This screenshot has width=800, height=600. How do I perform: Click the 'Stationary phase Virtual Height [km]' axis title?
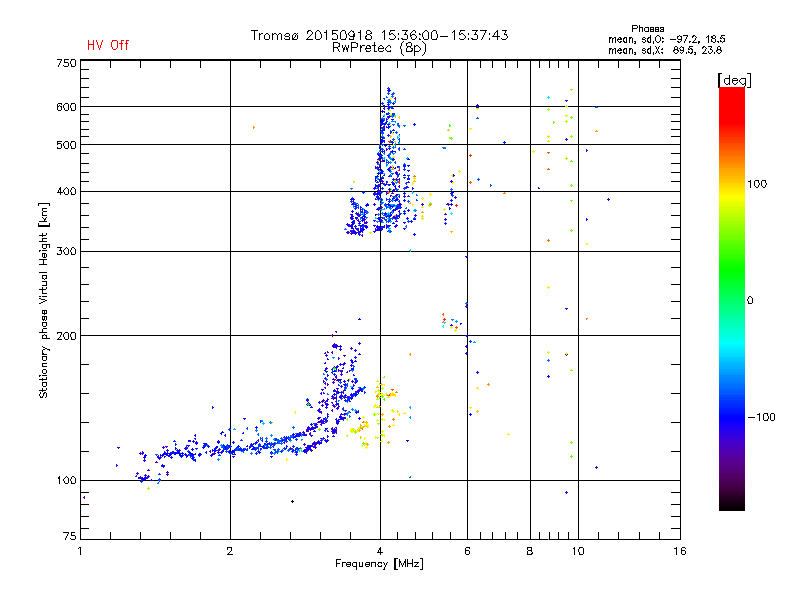pos(44,300)
